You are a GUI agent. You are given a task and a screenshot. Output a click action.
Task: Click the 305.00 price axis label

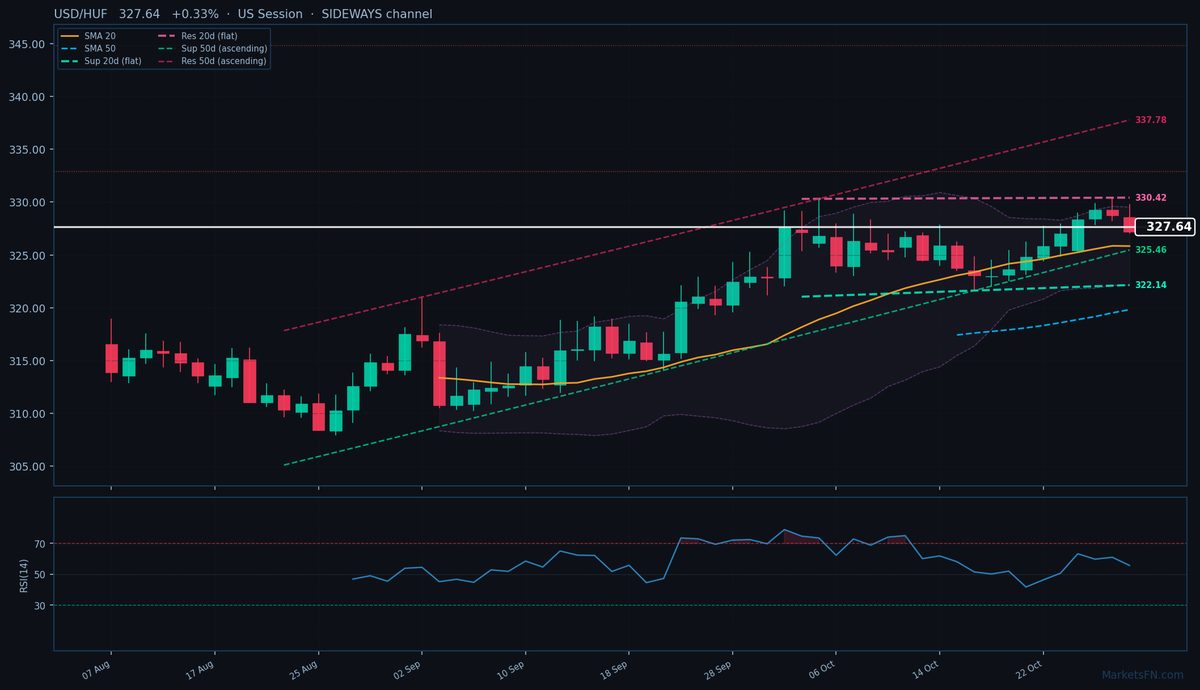26,467
